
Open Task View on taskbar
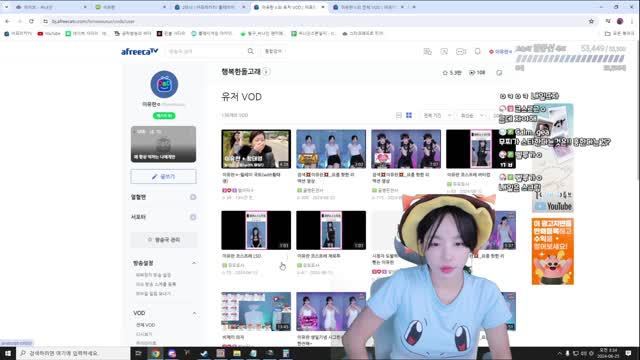138,353
